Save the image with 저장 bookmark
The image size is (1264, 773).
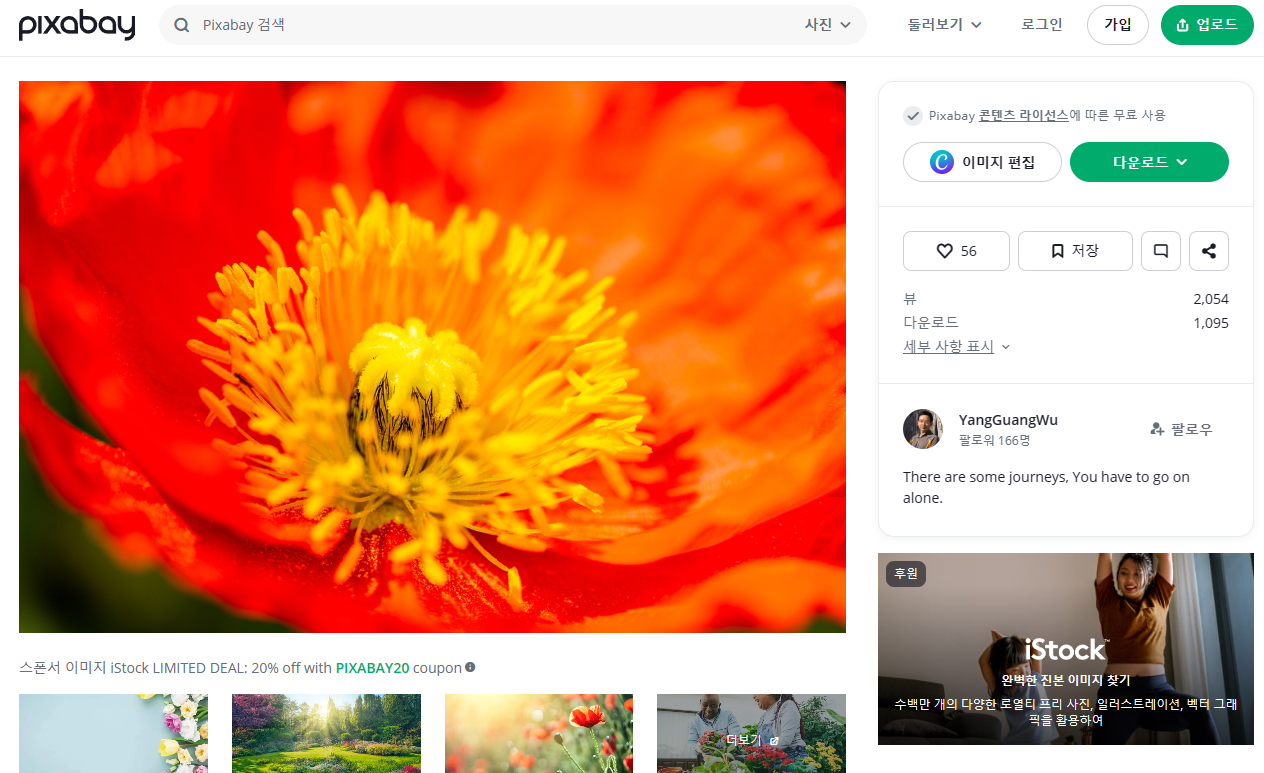click(1075, 251)
